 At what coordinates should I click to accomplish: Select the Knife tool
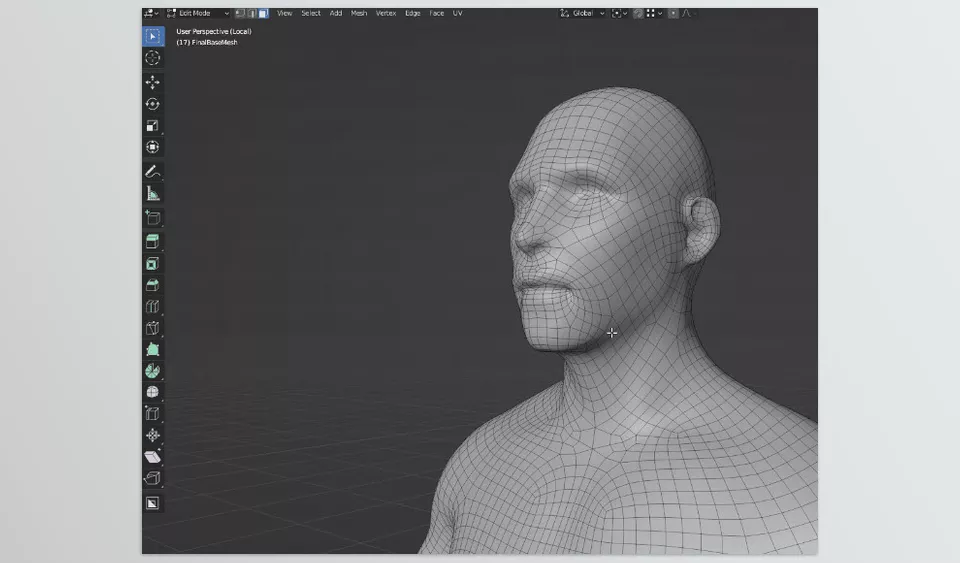pyautogui.click(x=153, y=328)
